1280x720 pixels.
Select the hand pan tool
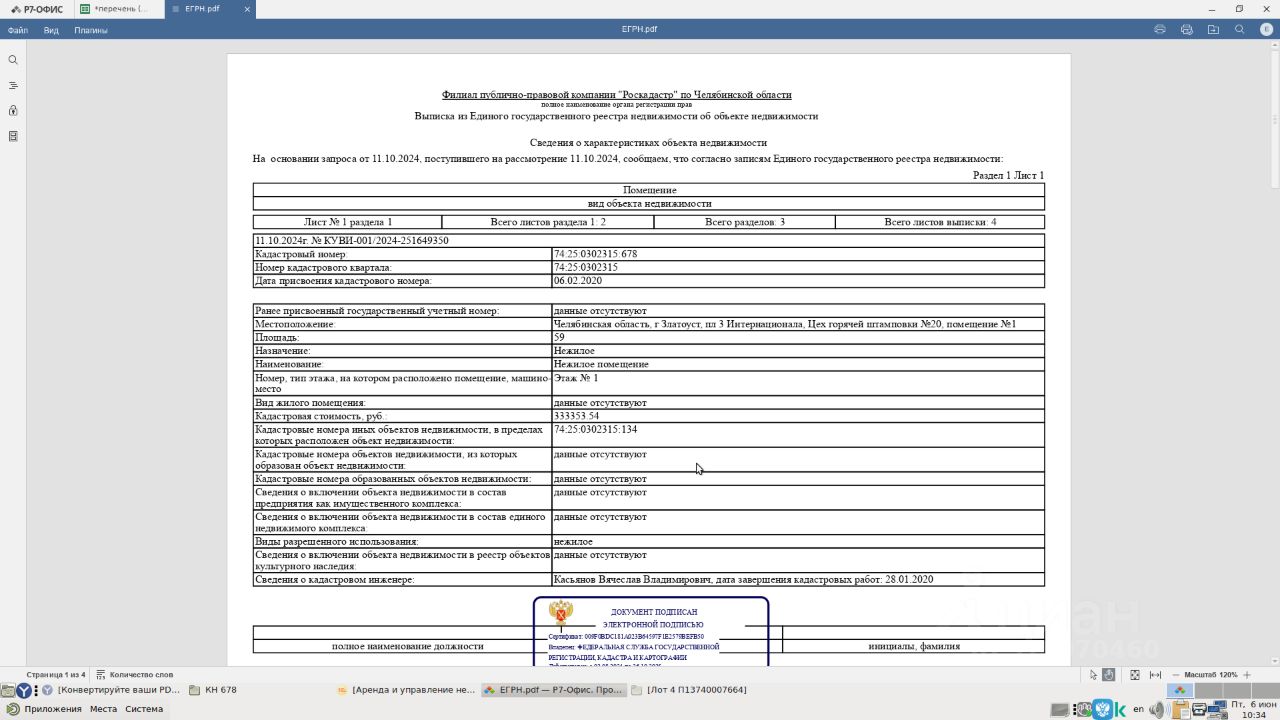tap(1108, 675)
